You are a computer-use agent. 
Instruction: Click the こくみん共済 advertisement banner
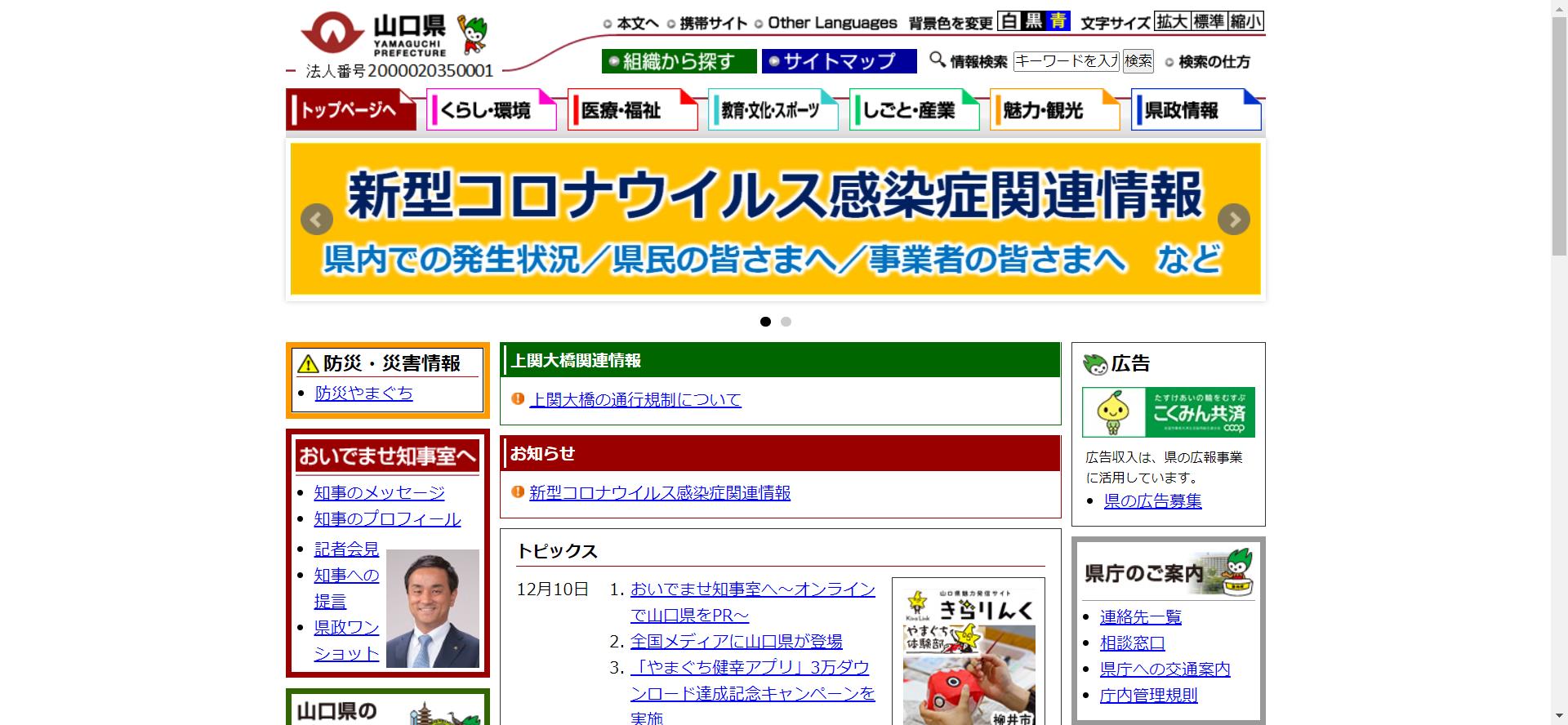1168,412
